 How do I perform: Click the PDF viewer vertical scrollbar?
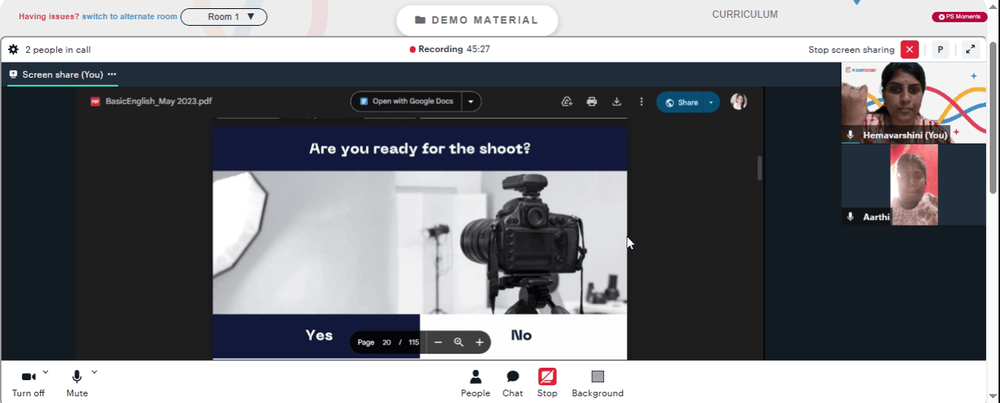pyautogui.click(x=760, y=168)
